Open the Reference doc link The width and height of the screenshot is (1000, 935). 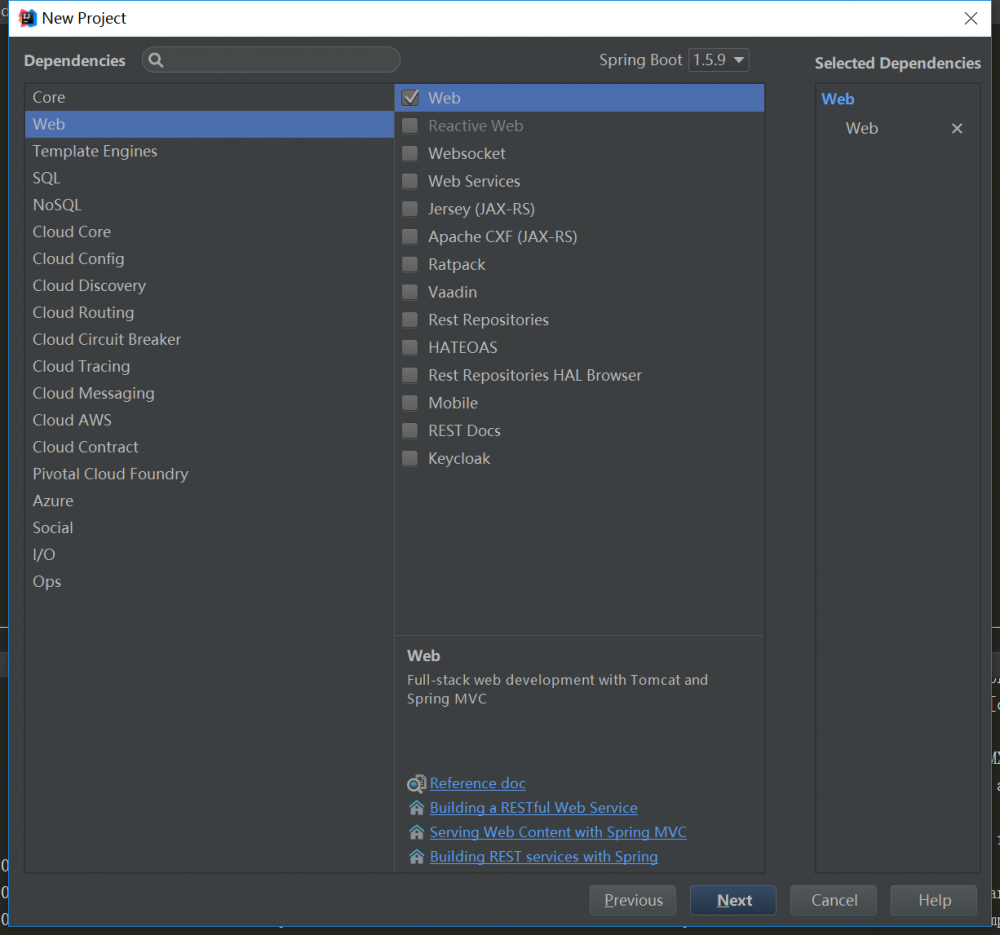[x=478, y=783]
